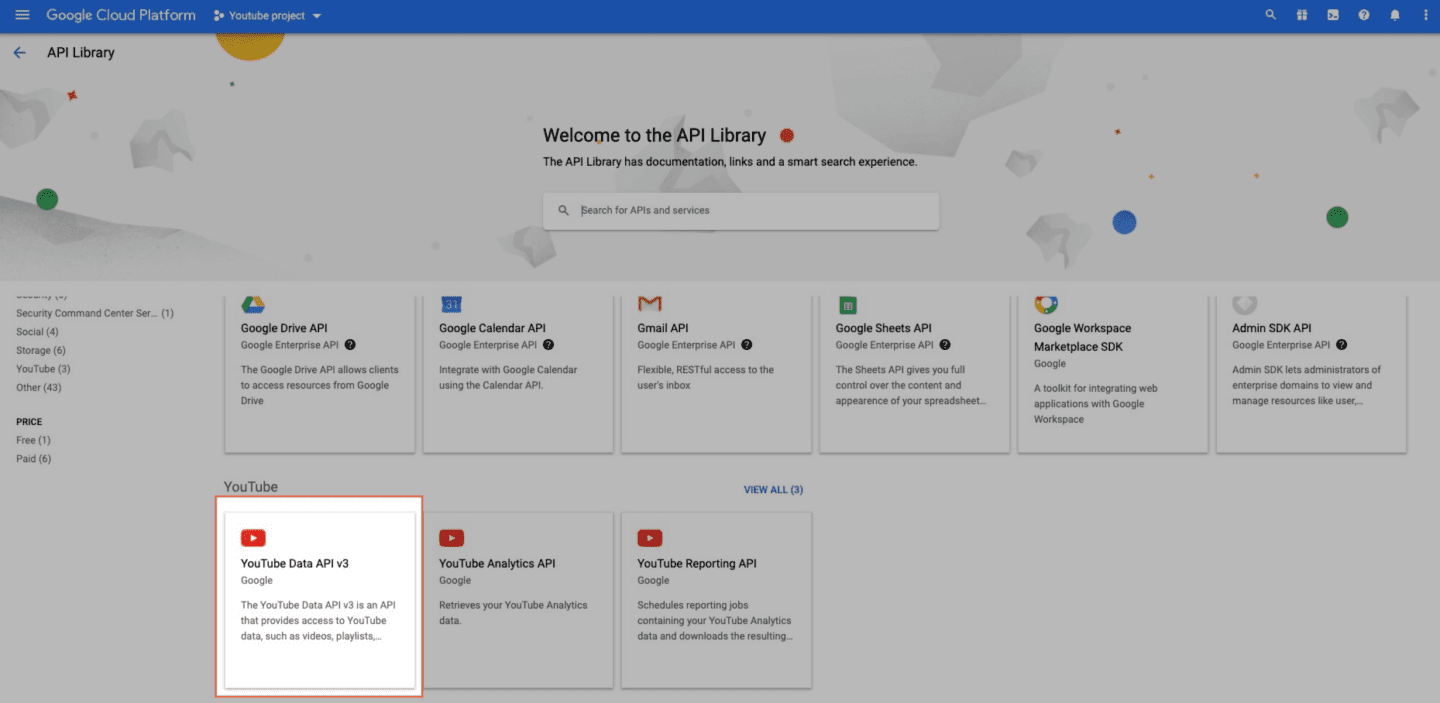Open the Google Sheets API title
This screenshot has height=703, width=1440.
pos(884,328)
